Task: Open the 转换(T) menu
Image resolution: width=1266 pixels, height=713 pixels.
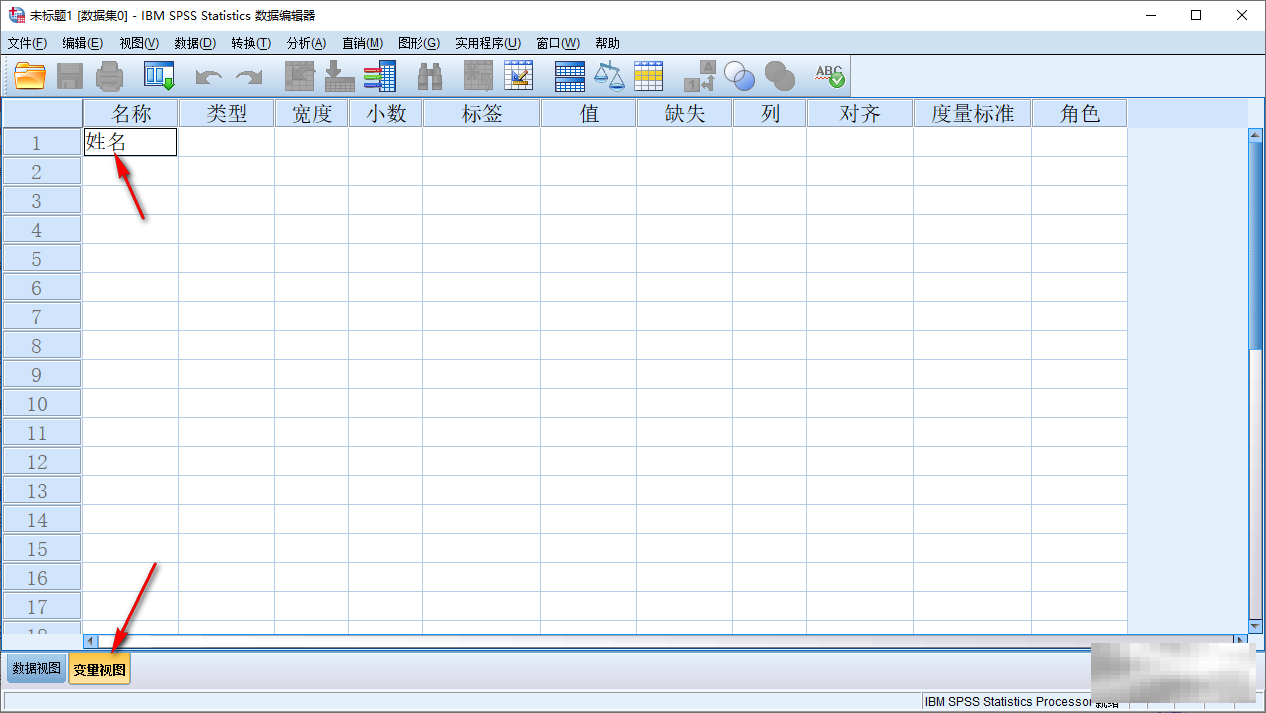Action: click(251, 43)
